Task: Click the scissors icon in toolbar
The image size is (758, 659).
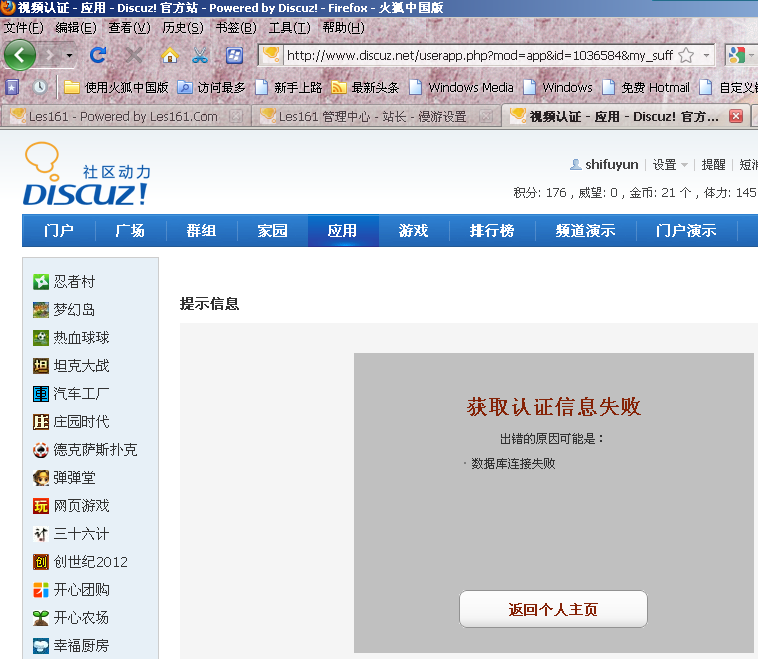Action: coord(200,55)
